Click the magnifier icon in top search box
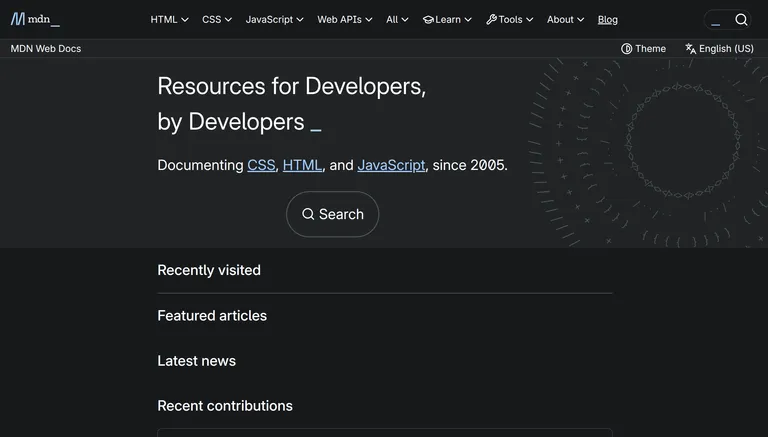The width and height of the screenshot is (768, 437). pos(741,20)
